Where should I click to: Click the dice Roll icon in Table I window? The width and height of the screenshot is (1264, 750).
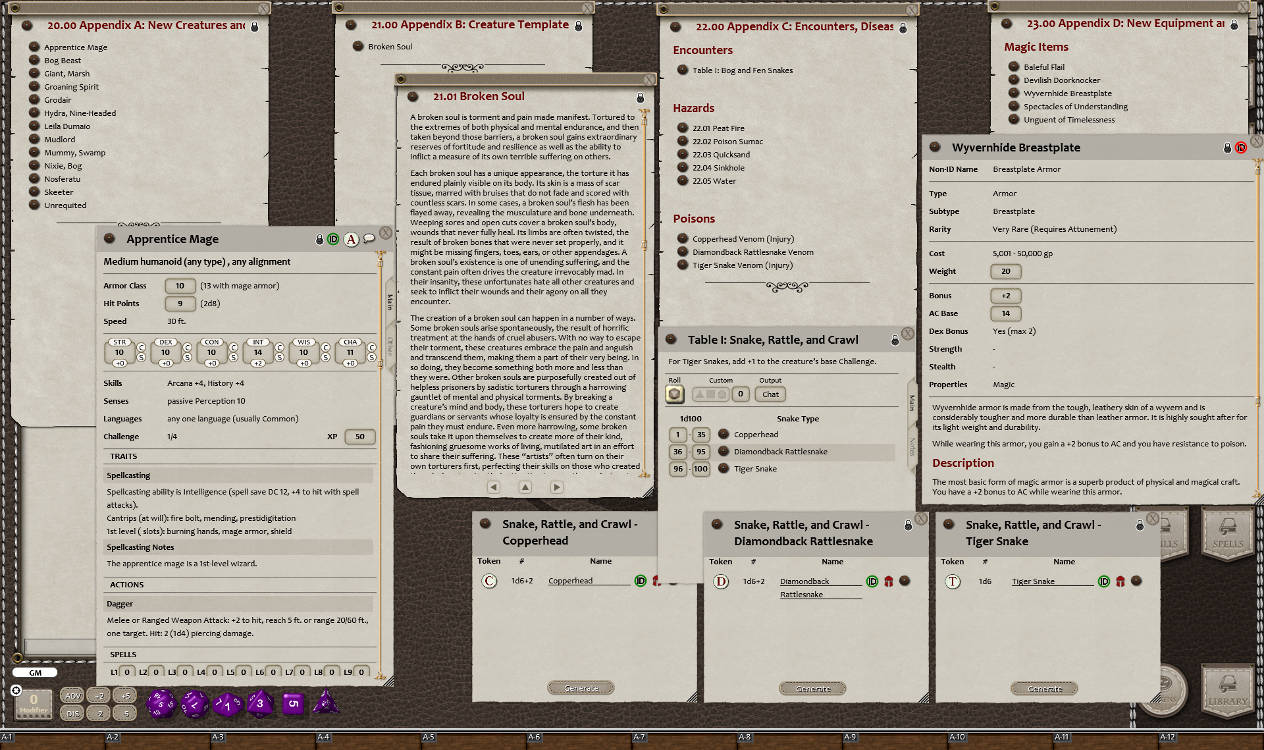pos(674,394)
